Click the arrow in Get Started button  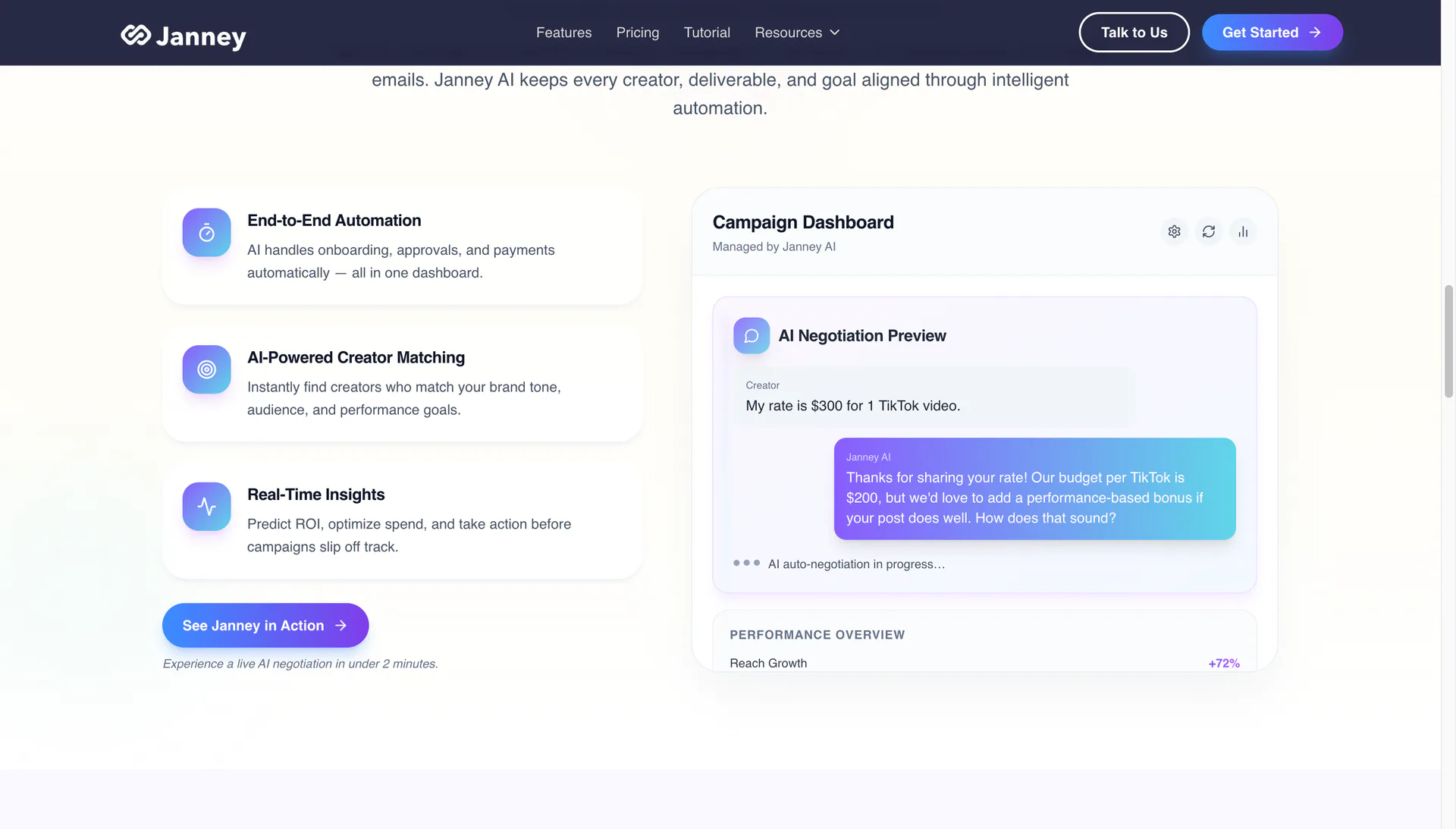pyautogui.click(x=1315, y=33)
